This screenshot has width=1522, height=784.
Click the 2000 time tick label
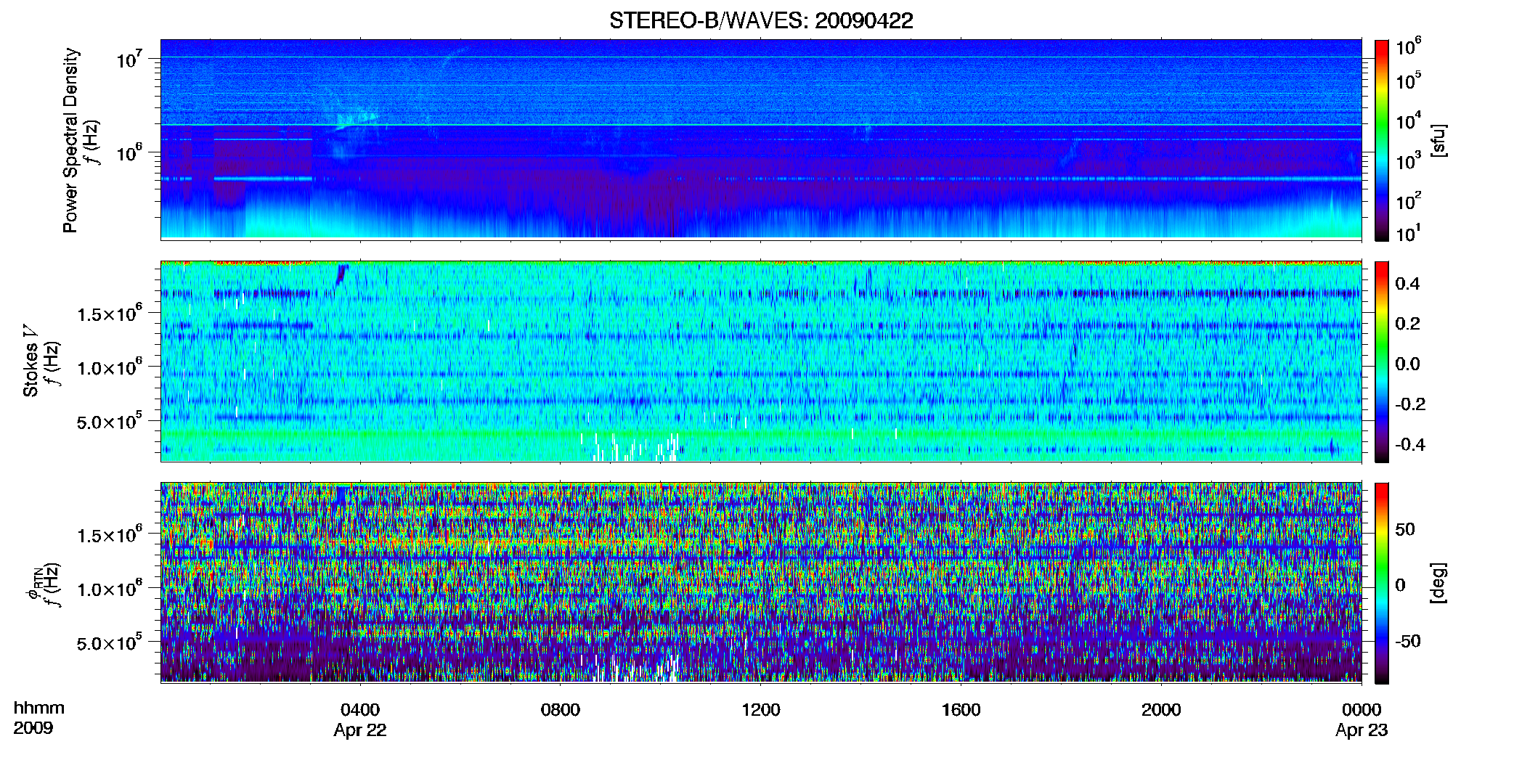pyautogui.click(x=1160, y=709)
